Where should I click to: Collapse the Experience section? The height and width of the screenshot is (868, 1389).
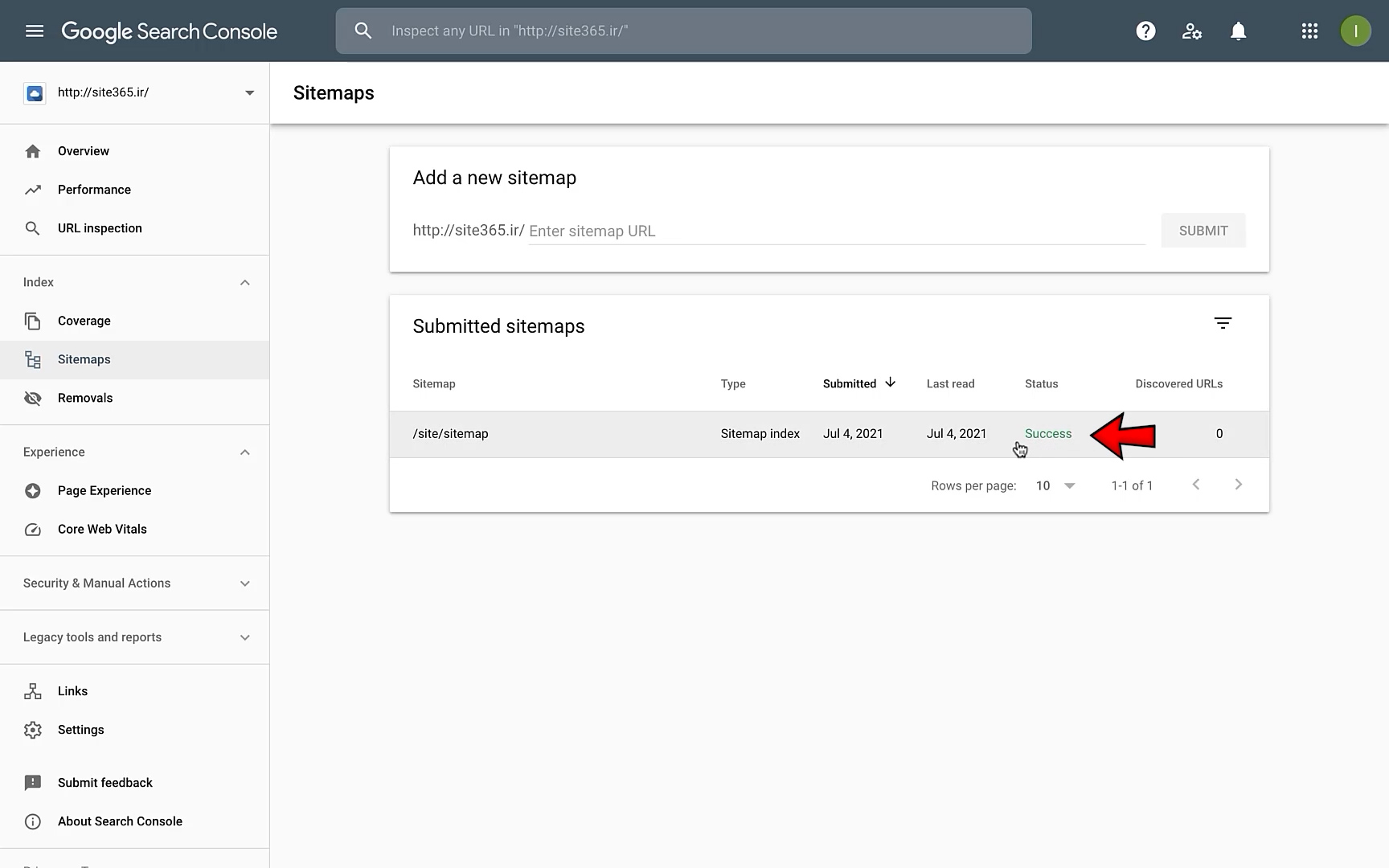[x=245, y=452]
